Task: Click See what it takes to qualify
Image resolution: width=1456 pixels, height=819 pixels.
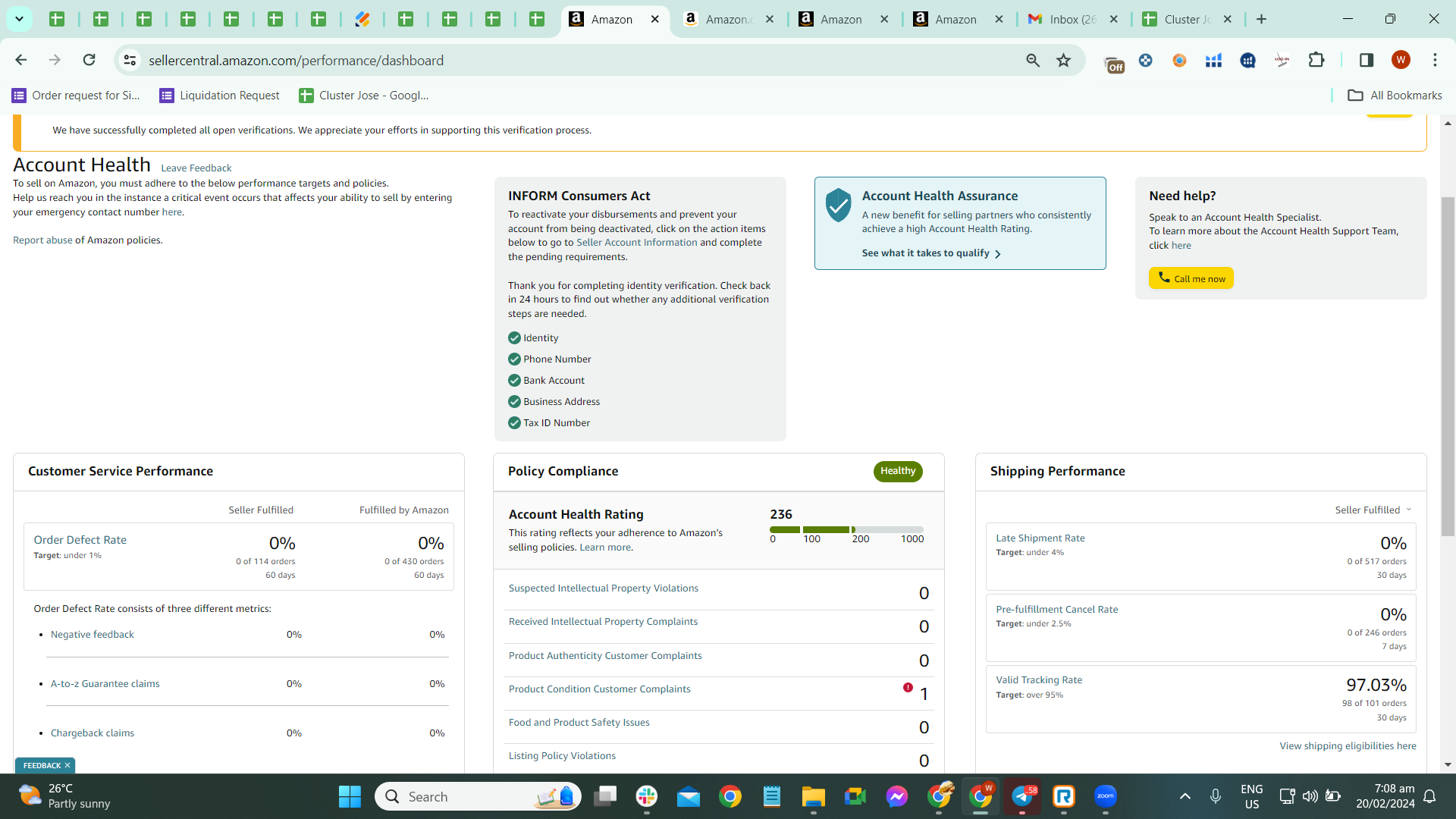Action: click(x=931, y=253)
